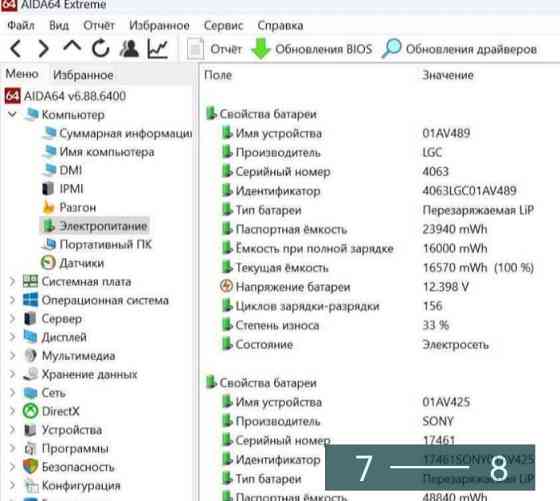The height and width of the screenshot is (501, 560).
Task: Select the Программы tree item
Action: (75, 449)
